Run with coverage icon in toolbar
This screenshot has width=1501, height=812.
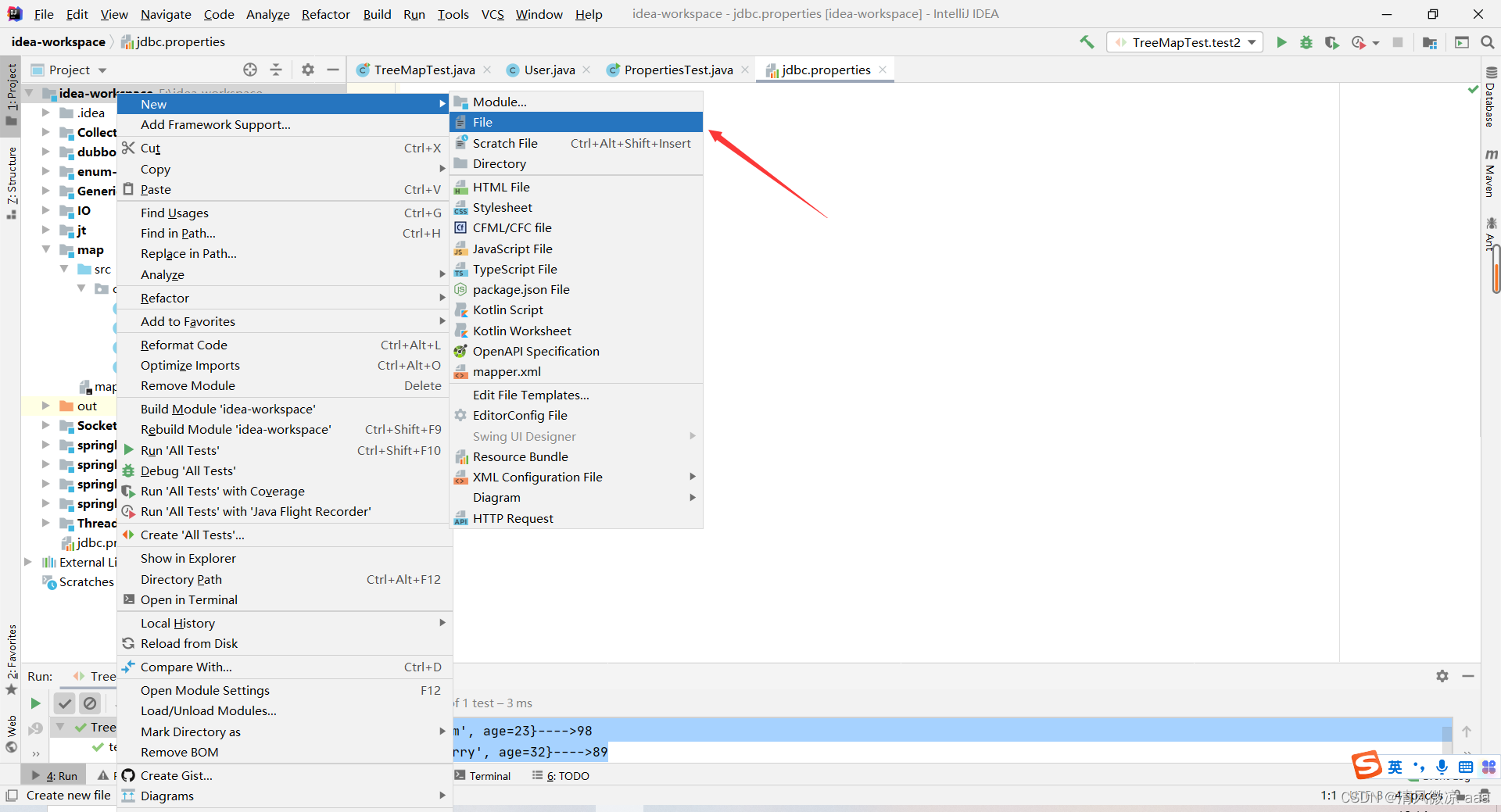click(x=1331, y=42)
